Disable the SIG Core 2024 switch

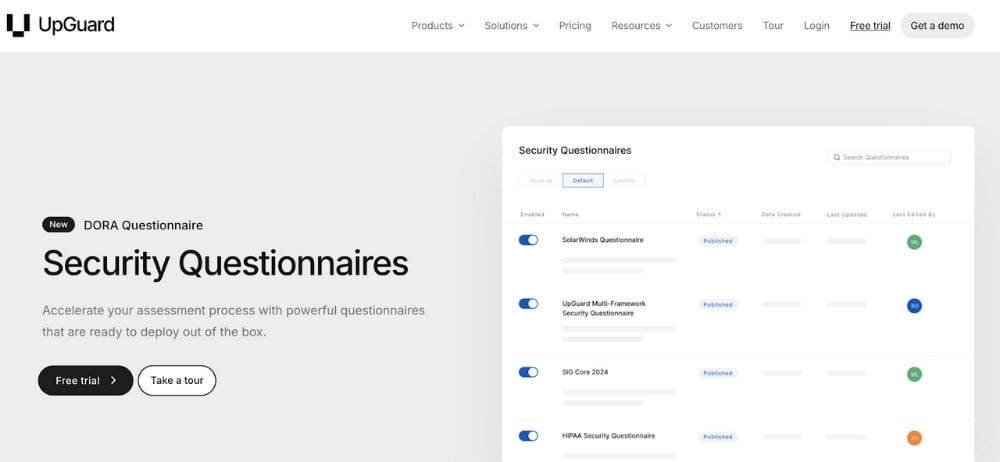pyautogui.click(x=528, y=372)
